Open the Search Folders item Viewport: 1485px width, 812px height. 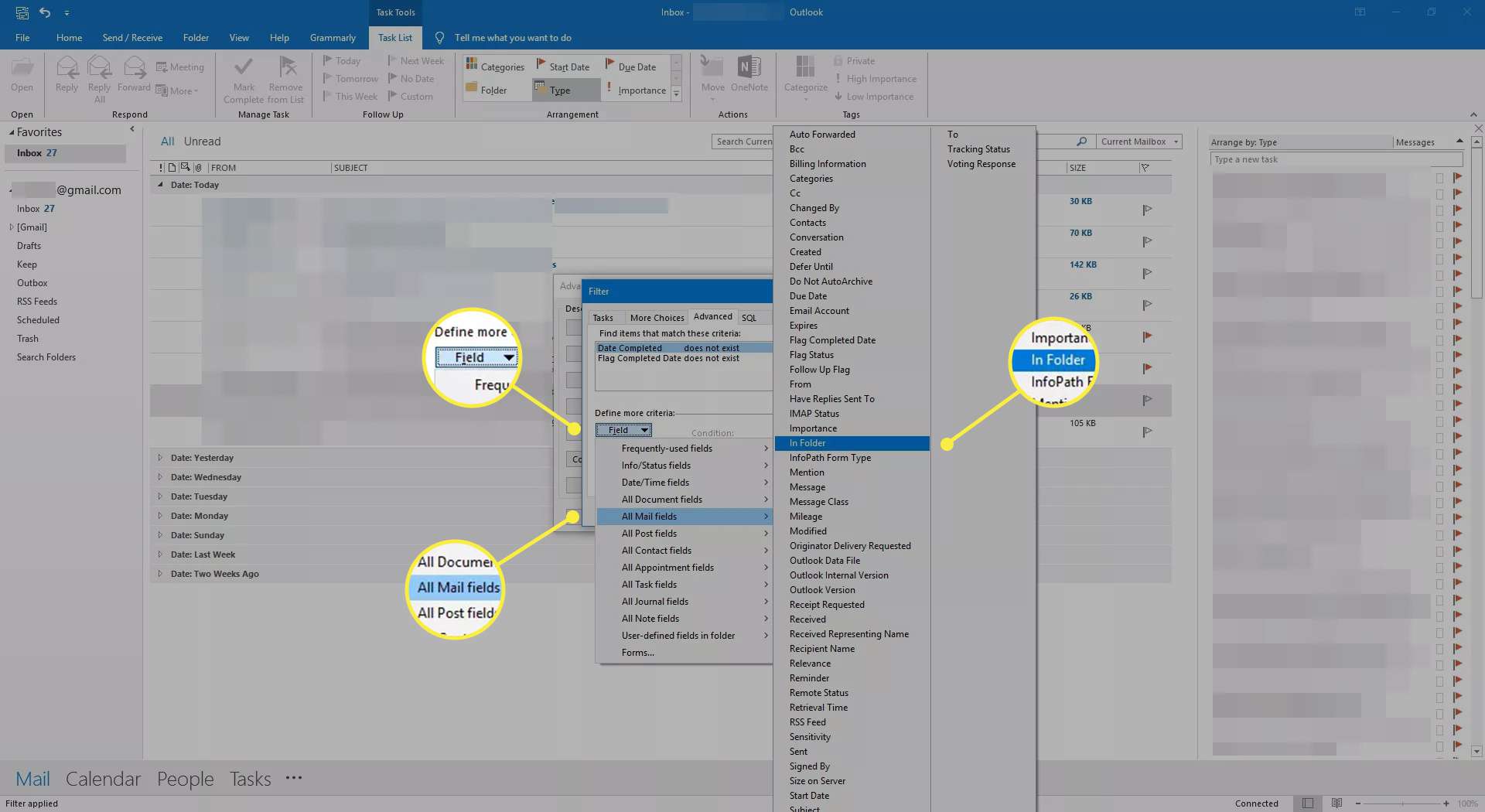click(x=46, y=357)
